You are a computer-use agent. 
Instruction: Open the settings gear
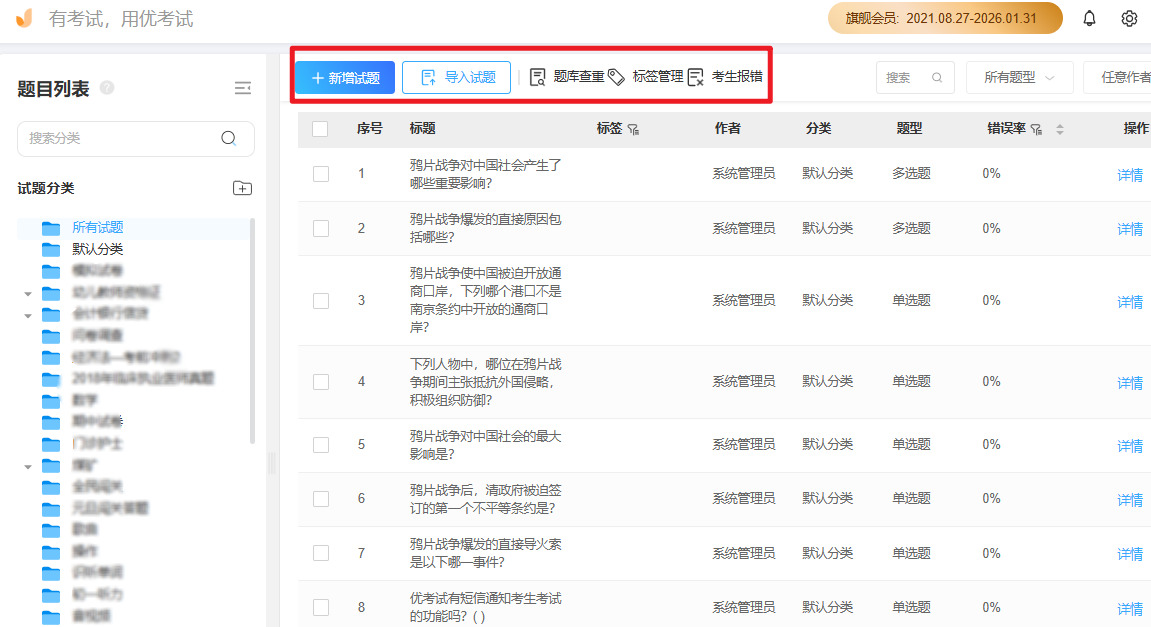pyautogui.click(x=1131, y=18)
